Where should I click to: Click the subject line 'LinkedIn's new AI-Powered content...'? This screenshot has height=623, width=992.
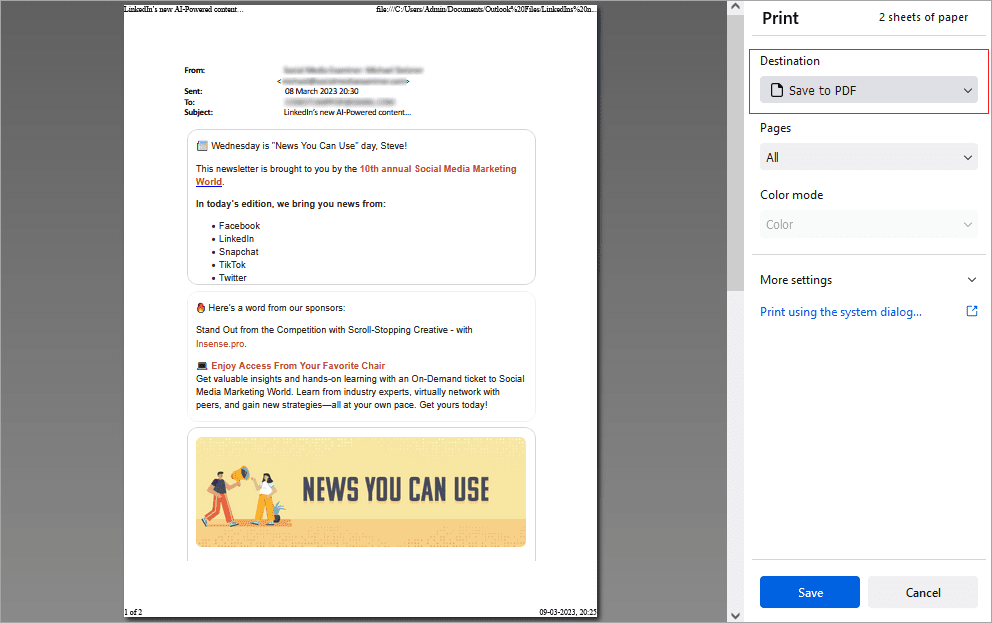(347, 112)
